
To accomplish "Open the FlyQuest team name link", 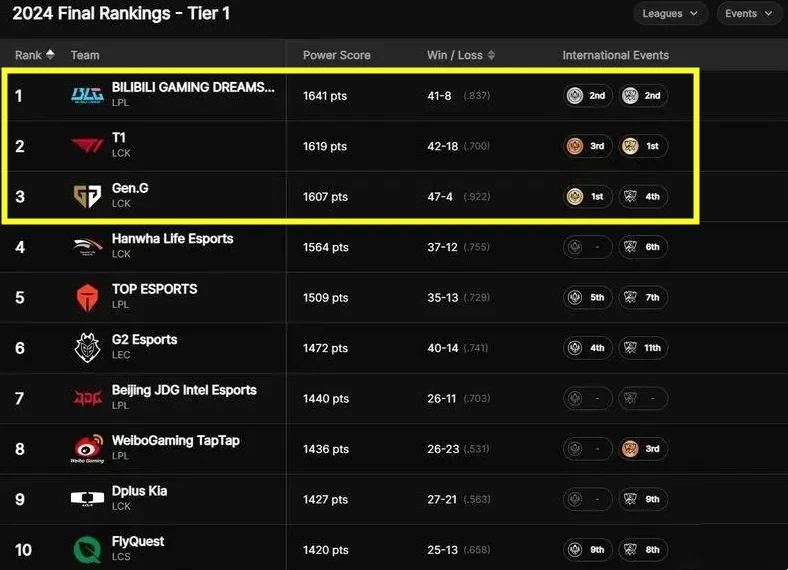I will click(138, 541).
